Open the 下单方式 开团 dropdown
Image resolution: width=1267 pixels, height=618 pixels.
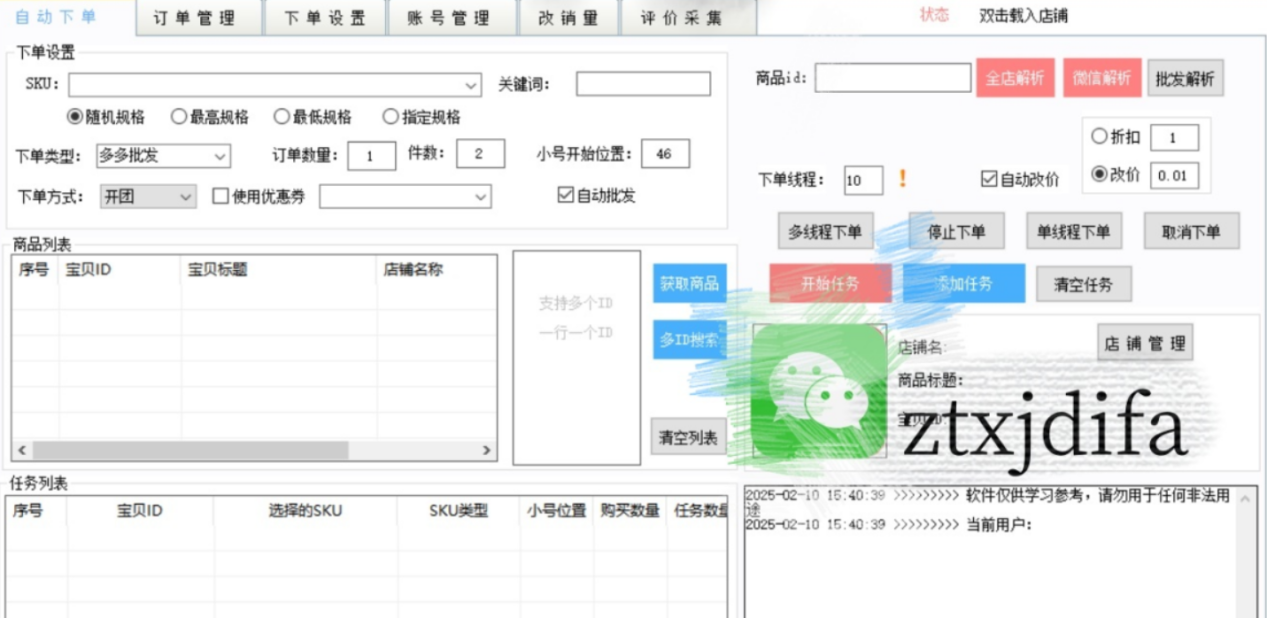[x=186, y=197]
